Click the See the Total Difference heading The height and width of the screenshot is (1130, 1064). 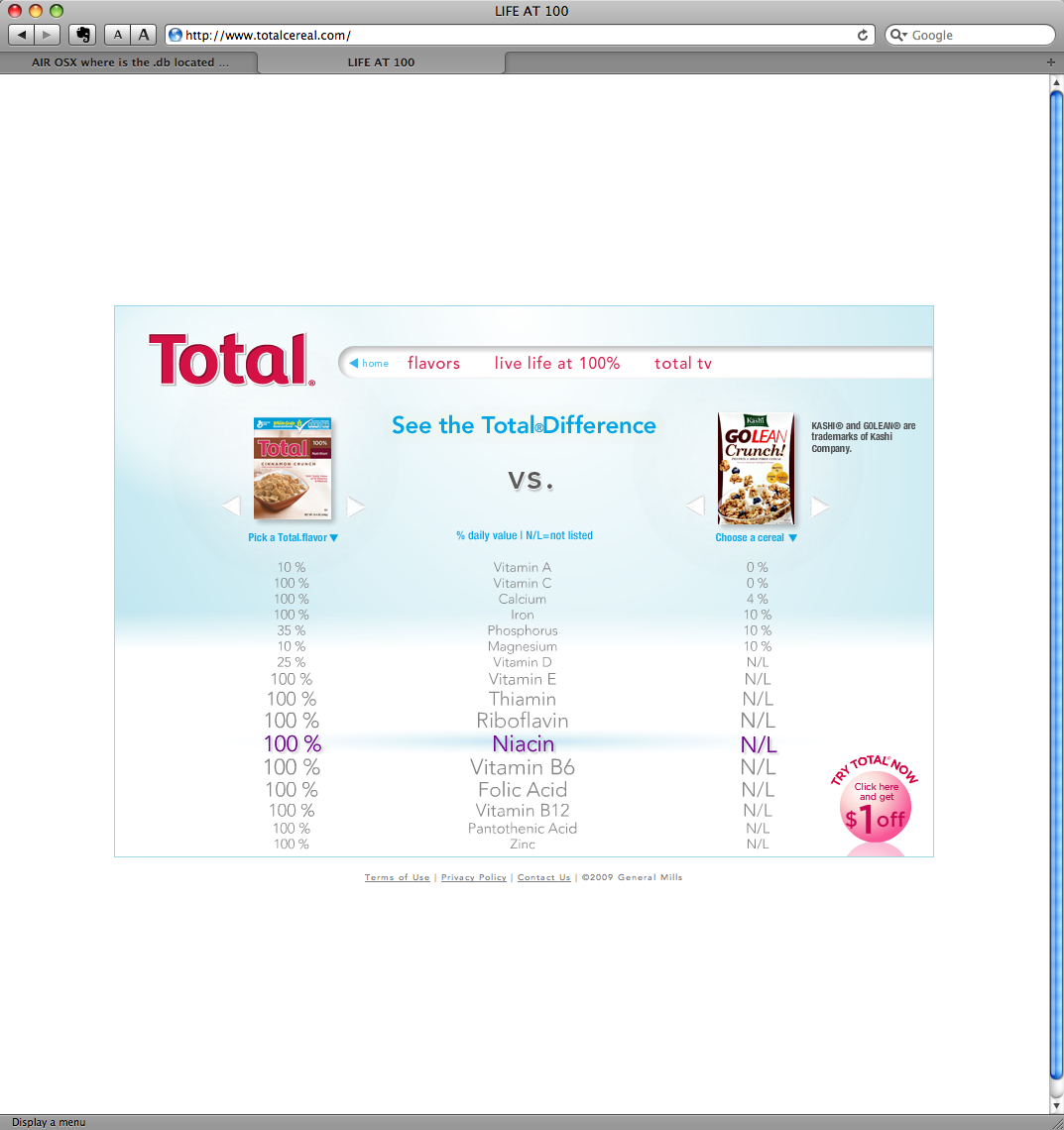click(525, 425)
